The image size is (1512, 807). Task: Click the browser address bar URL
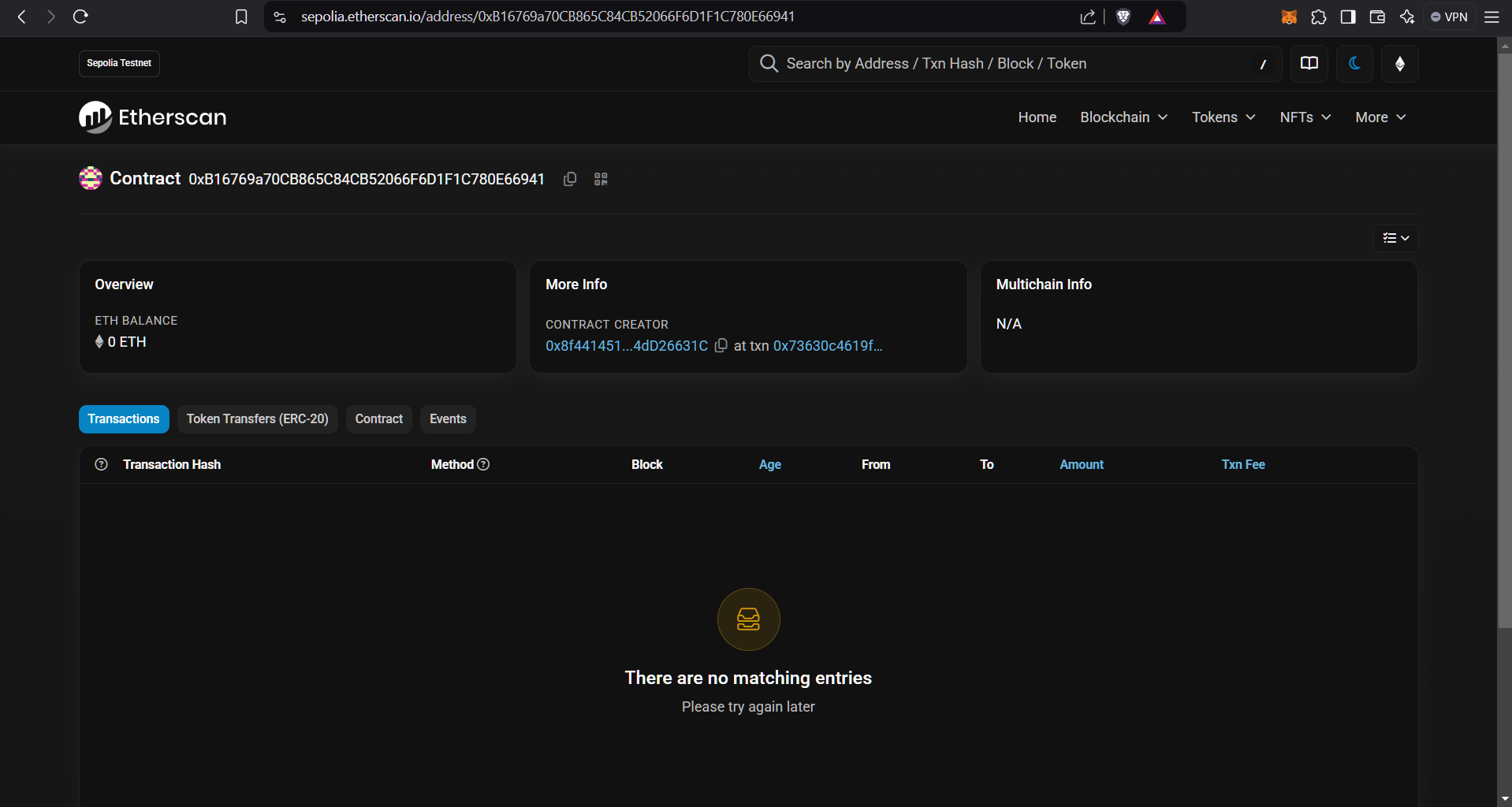pyautogui.click(x=547, y=17)
